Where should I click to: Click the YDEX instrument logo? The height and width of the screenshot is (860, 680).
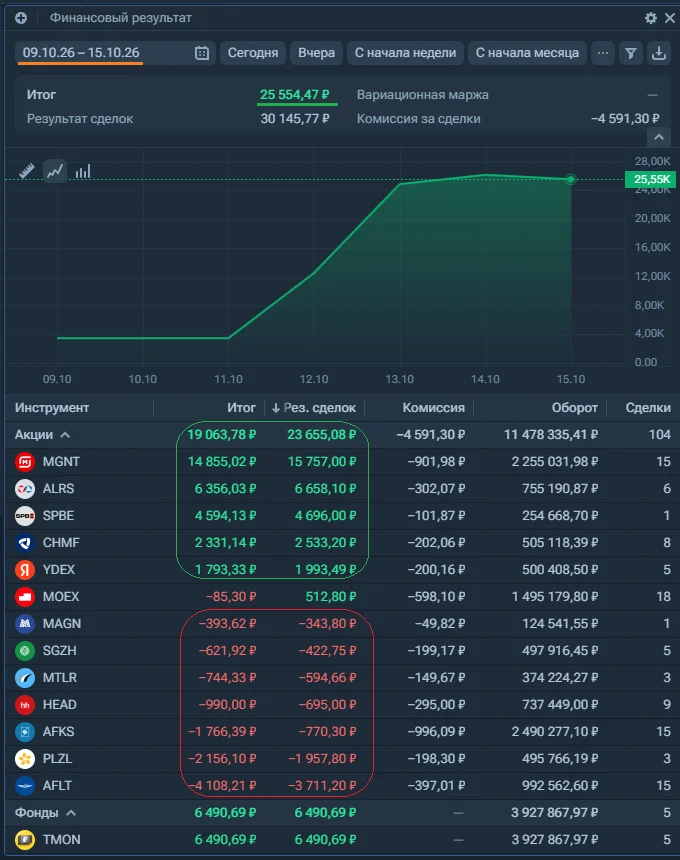(25, 570)
